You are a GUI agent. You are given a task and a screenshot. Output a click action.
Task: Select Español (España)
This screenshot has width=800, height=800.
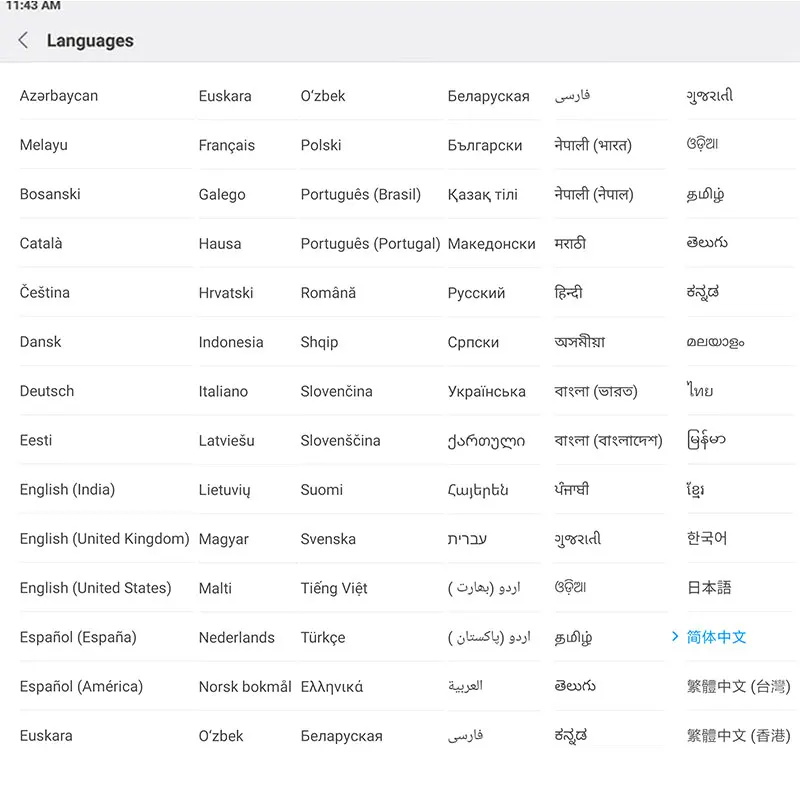point(80,637)
